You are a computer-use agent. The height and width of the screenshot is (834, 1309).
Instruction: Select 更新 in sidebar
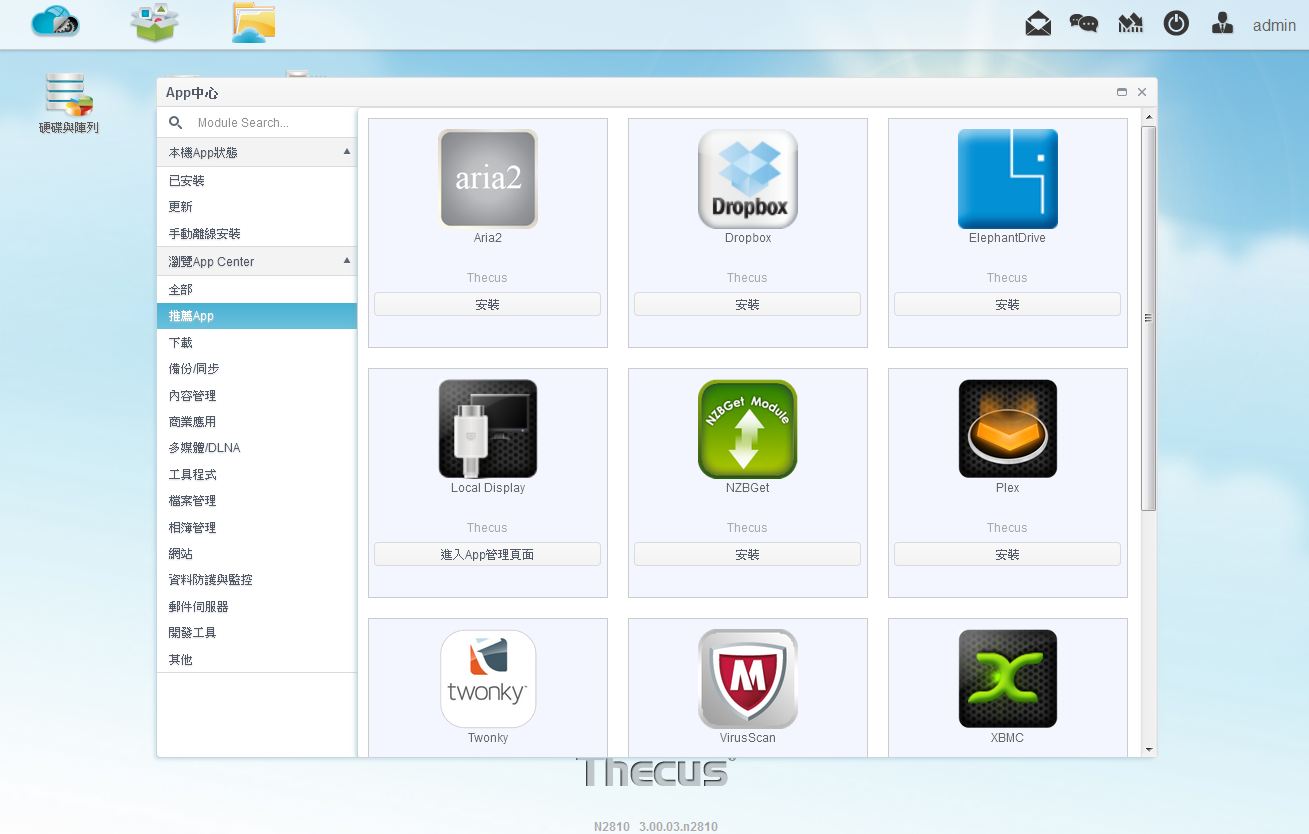click(x=257, y=207)
